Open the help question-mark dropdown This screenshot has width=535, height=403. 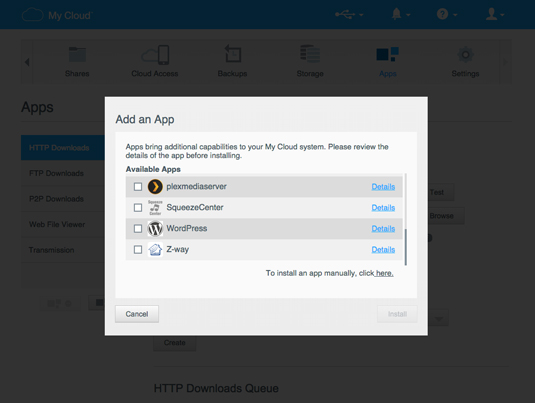(447, 14)
